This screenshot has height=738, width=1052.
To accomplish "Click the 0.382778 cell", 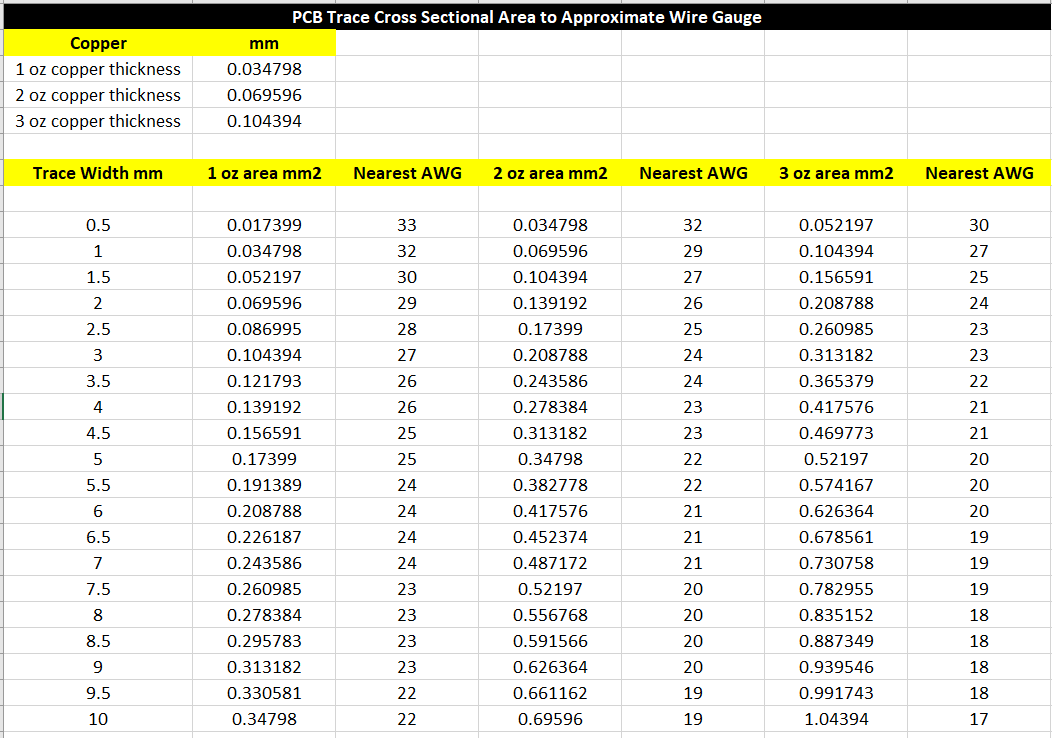I will point(550,485).
